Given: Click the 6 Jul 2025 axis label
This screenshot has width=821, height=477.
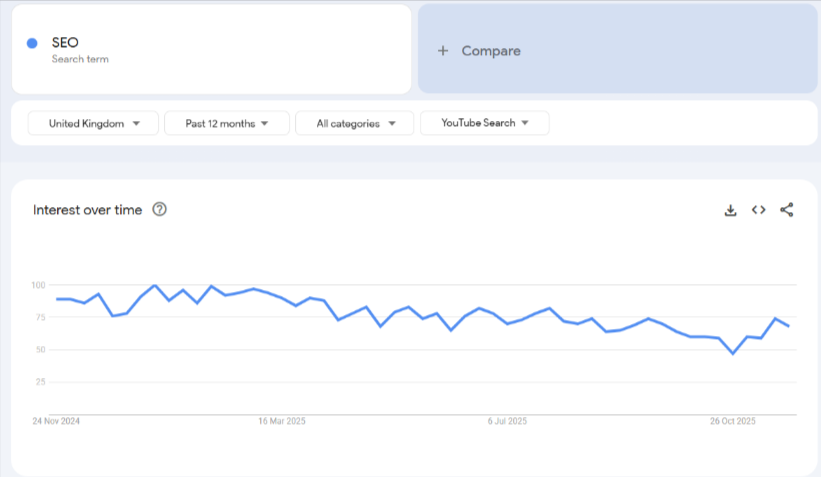Looking at the screenshot, I should click(507, 421).
